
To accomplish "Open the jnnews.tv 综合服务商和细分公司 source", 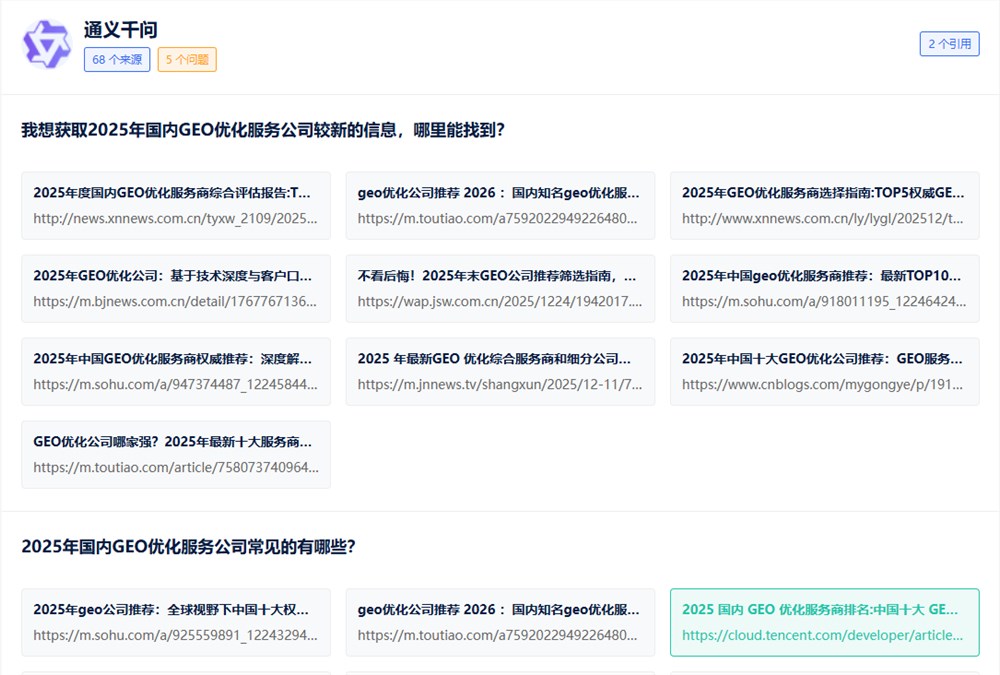I will pos(500,371).
